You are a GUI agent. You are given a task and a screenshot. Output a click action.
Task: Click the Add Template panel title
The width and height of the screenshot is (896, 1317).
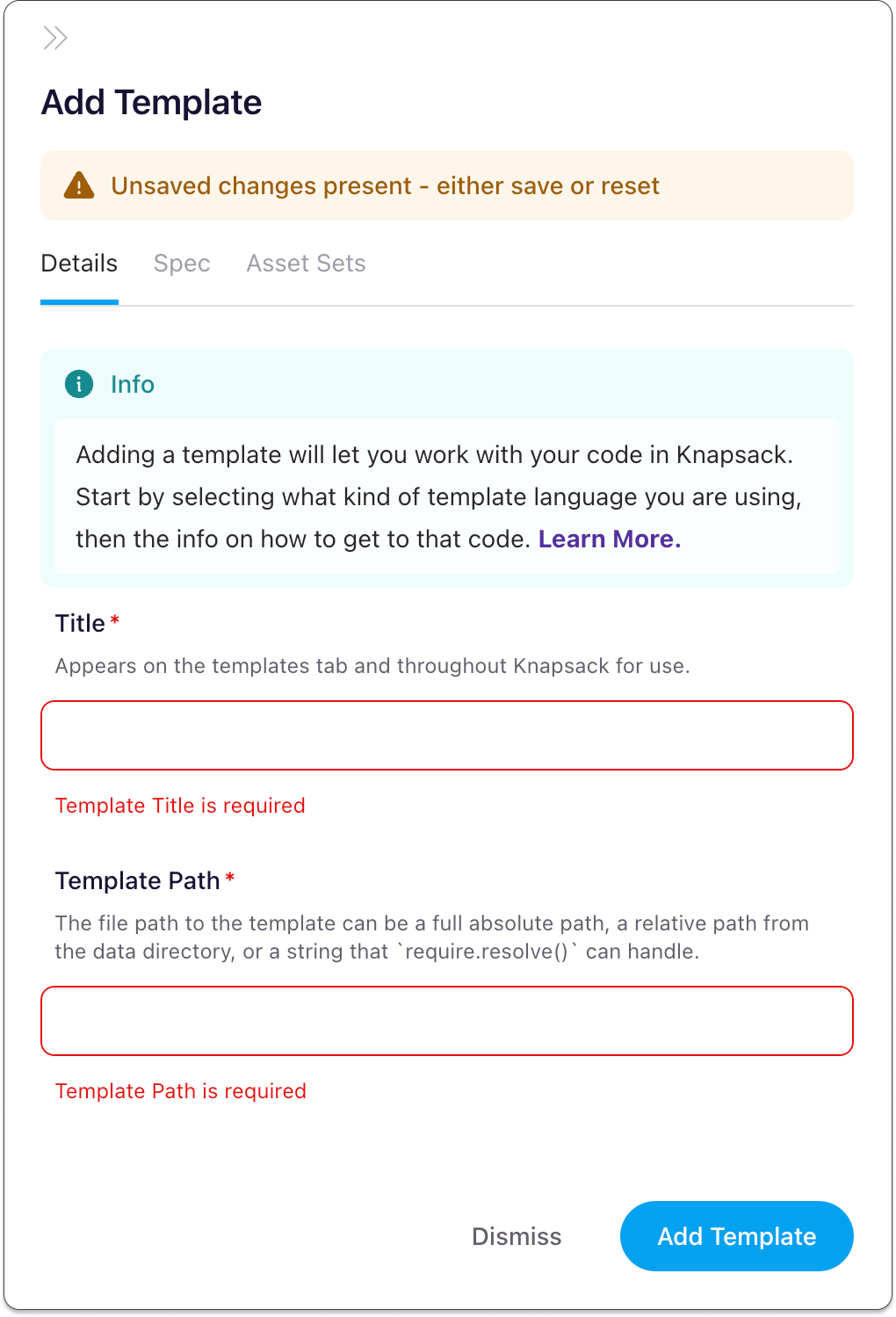tap(151, 103)
